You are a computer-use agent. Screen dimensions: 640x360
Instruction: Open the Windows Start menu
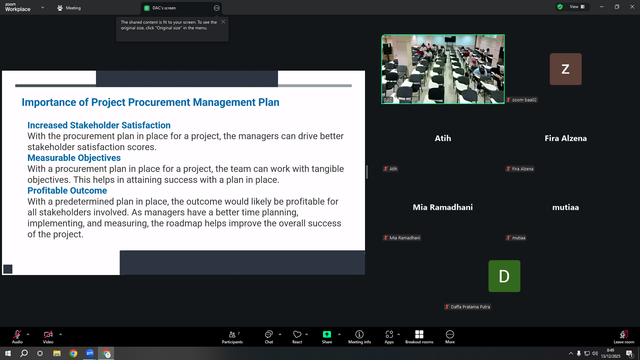pyautogui.click(x=8, y=353)
